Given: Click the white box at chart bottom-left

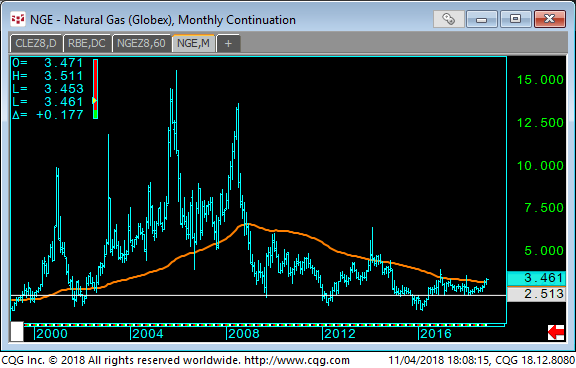Looking at the screenshot, I should click(17, 331).
